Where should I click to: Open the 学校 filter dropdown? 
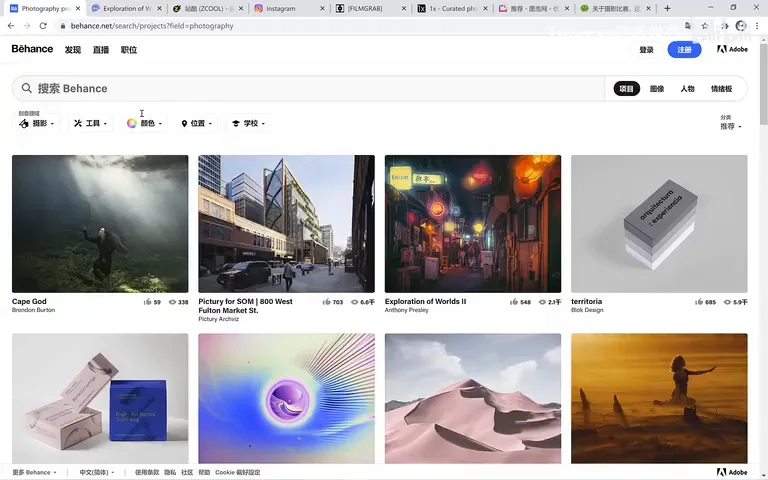tap(249, 123)
